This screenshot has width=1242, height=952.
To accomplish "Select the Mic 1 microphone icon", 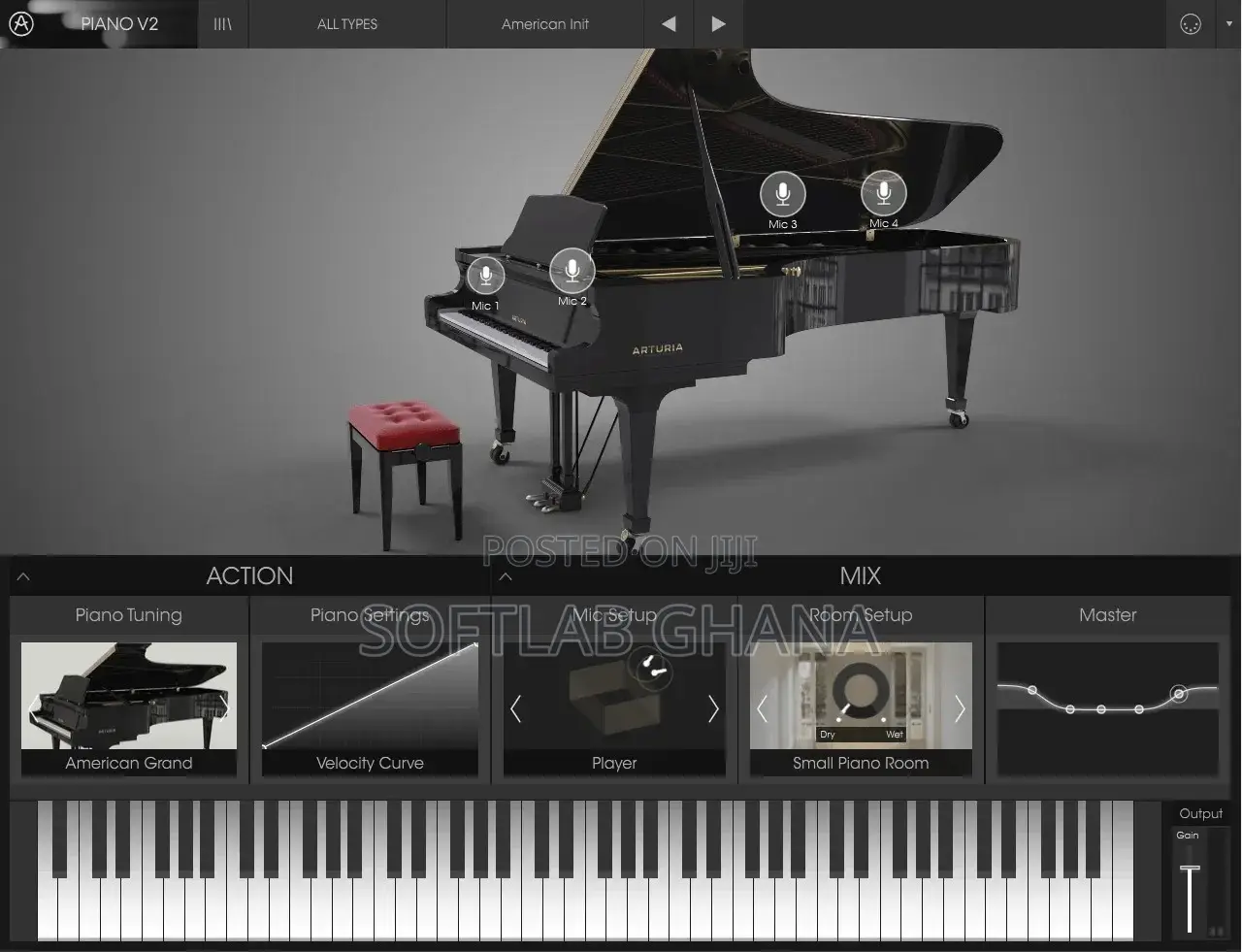I will pyautogui.click(x=485, y=277).
